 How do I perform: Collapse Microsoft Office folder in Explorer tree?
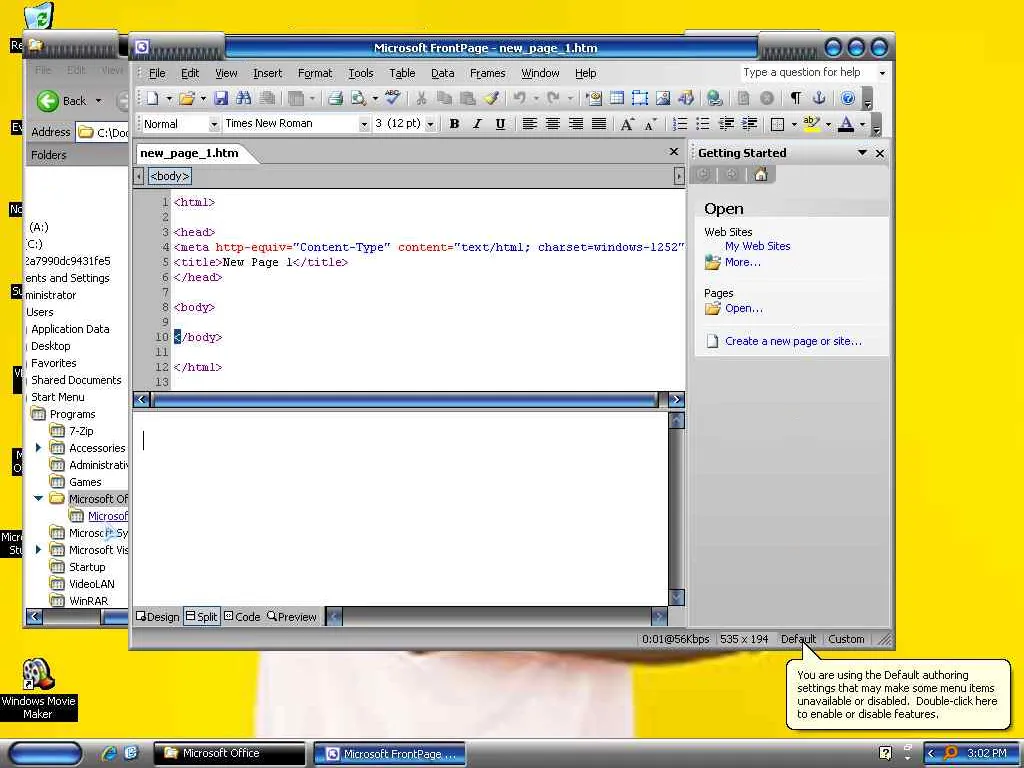(x=38, y=498)
